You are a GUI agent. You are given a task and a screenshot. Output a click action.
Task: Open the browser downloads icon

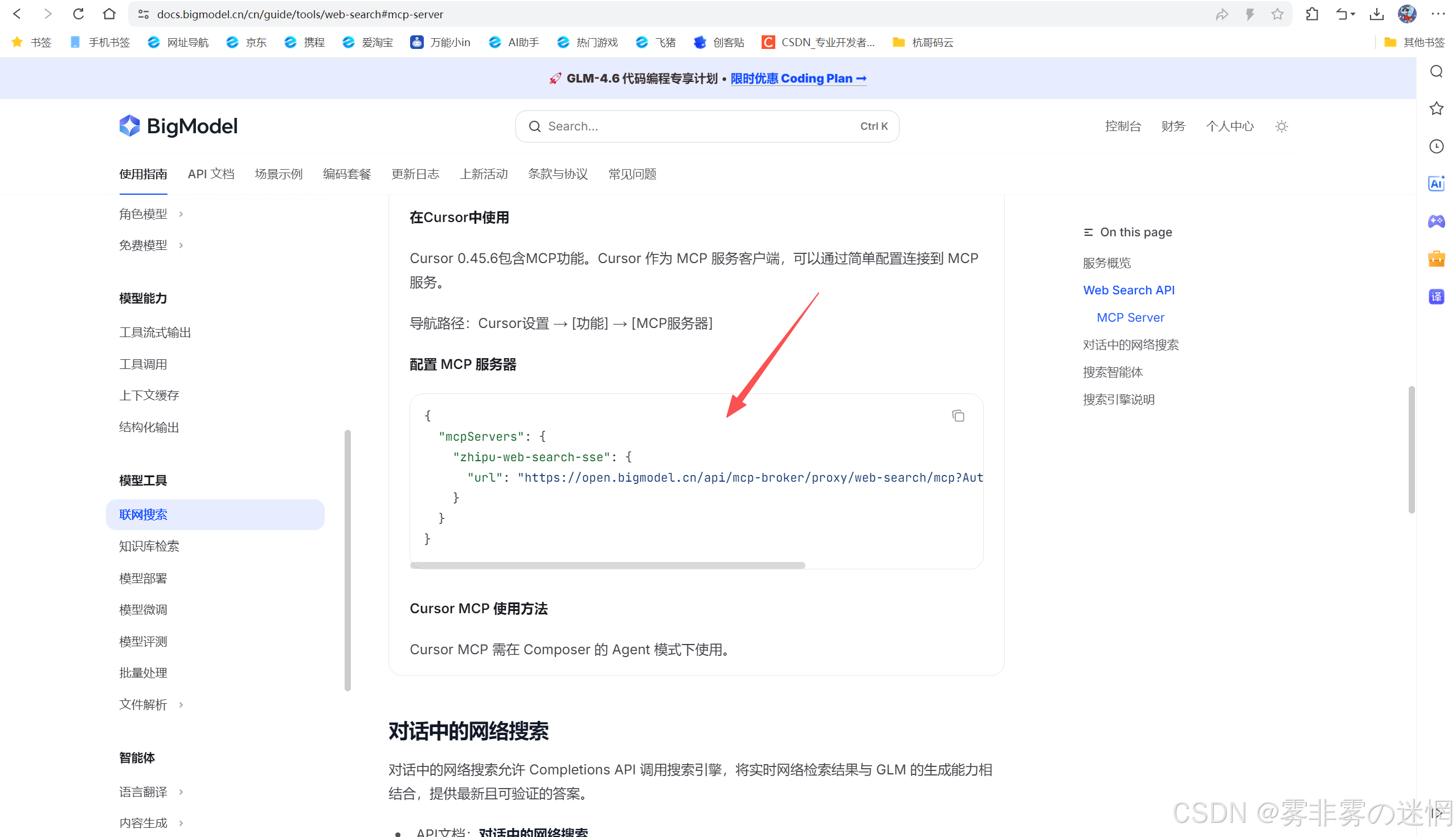(1376, 14)
